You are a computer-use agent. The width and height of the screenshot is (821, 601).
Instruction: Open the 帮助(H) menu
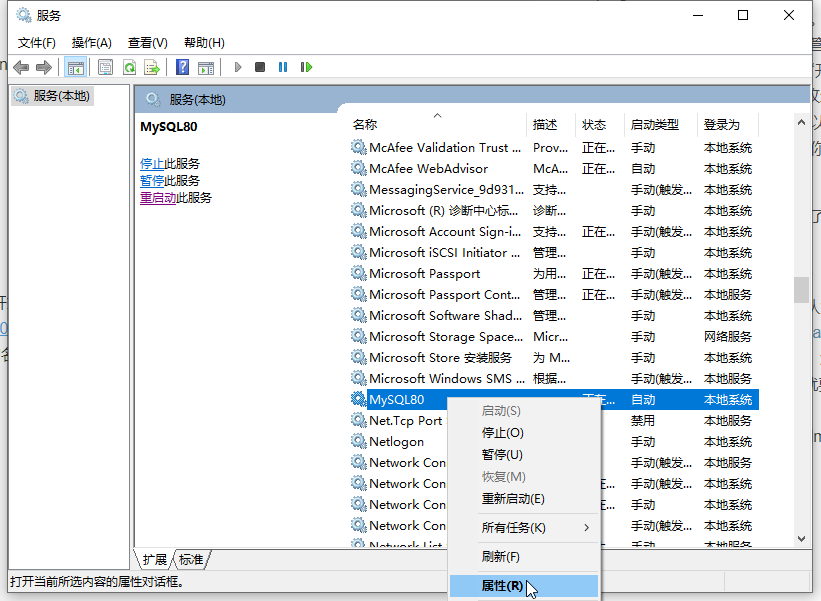204,42
